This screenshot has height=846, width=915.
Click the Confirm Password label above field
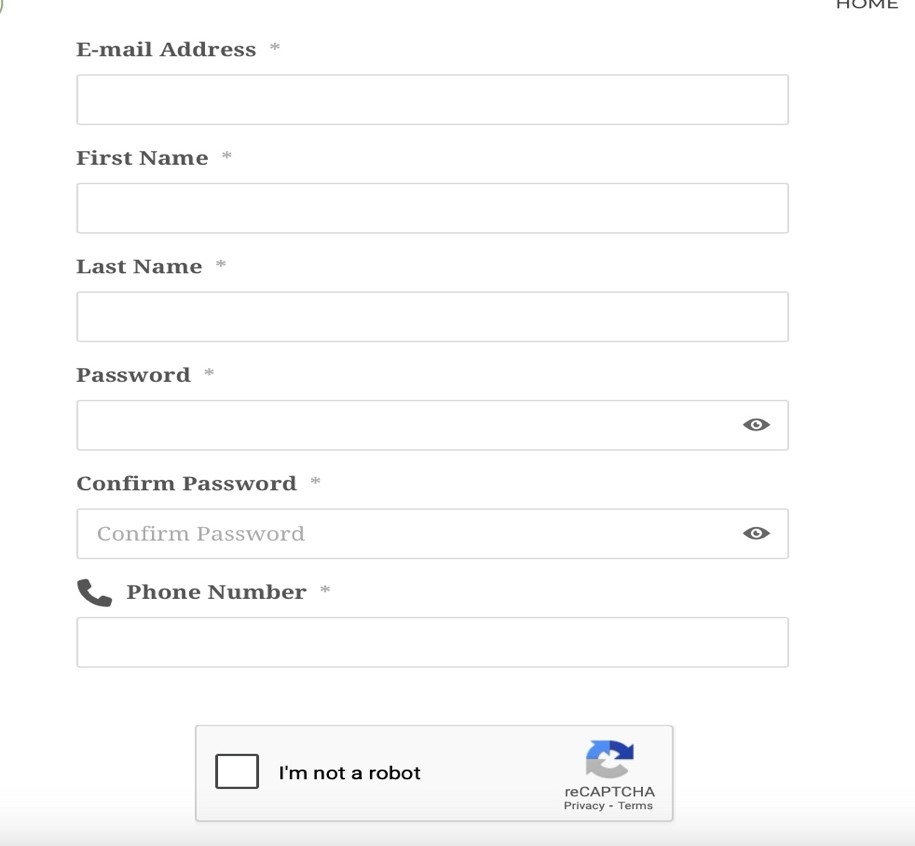click(187, 484)
